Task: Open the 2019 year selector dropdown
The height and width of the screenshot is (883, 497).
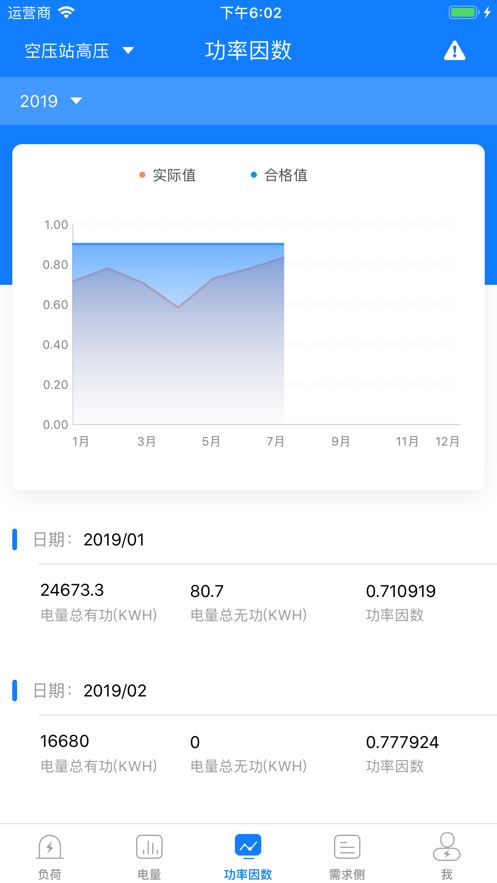Action: [x=51, y=101]
